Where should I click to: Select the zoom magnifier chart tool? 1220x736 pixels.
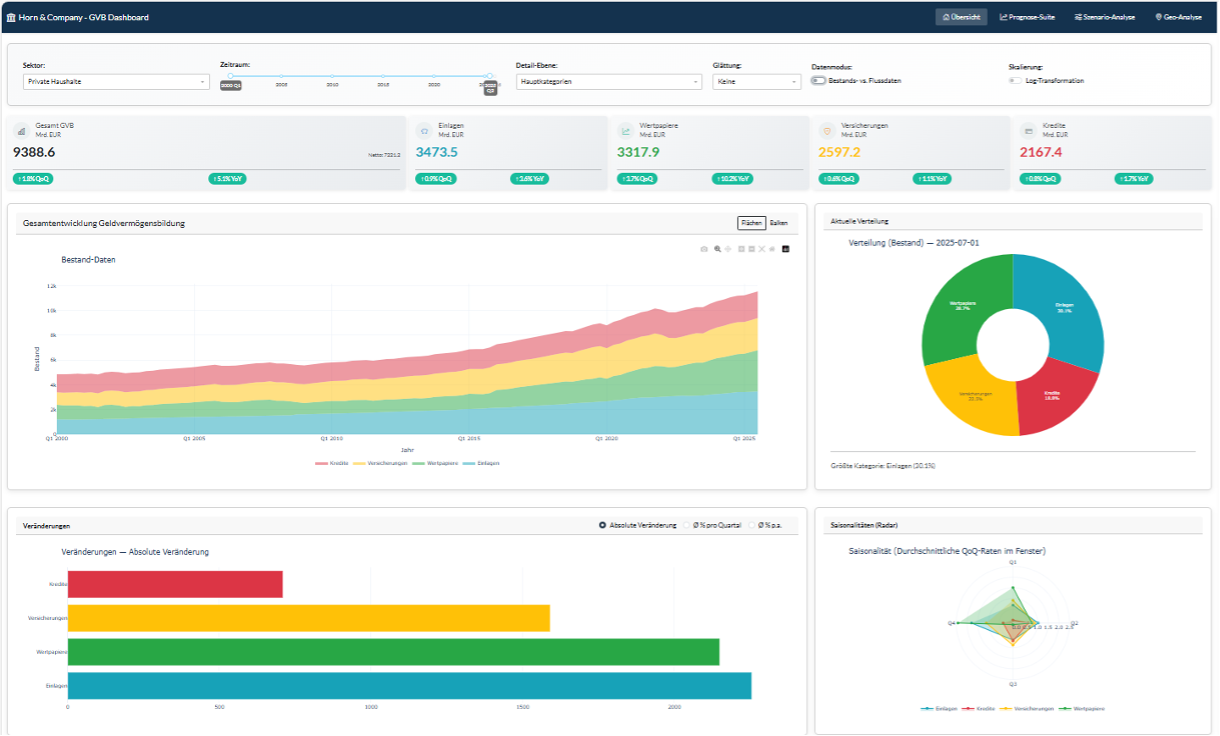(x=717, y=248)
